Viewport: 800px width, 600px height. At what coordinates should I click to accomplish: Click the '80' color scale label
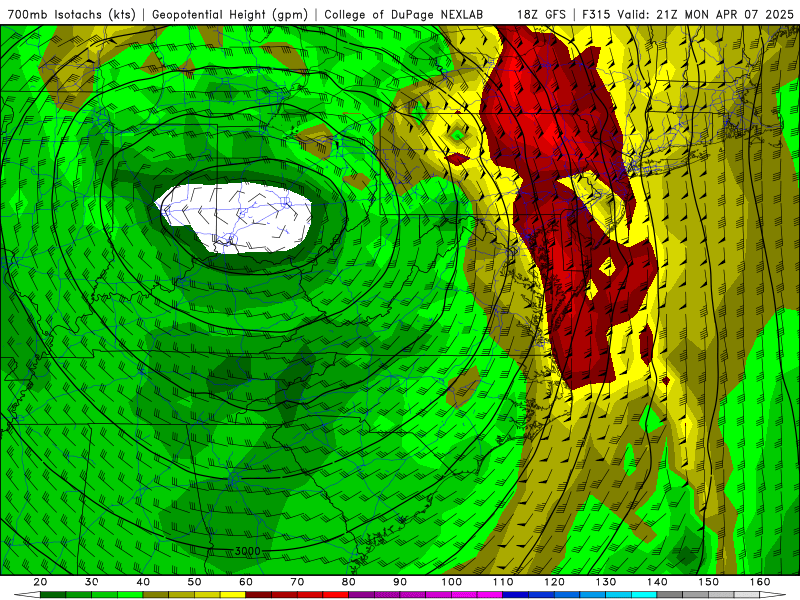coord(349,582)
